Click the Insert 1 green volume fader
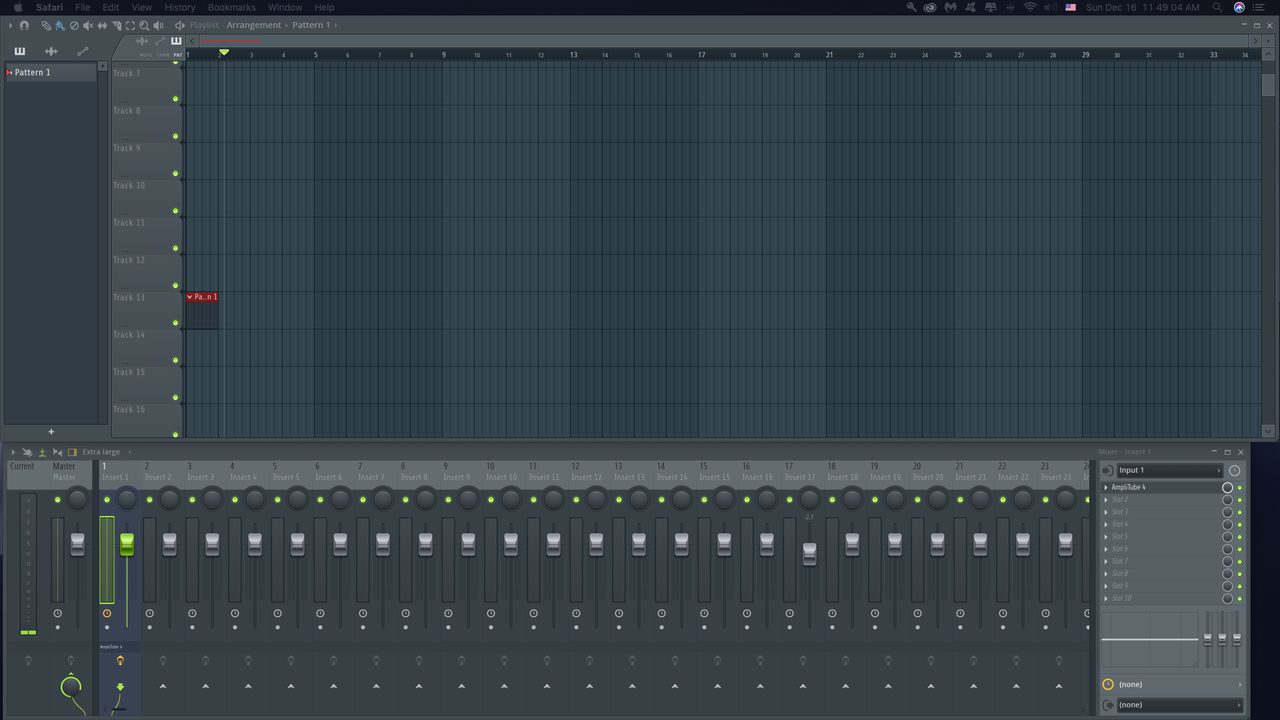 (x=127, y=544)
